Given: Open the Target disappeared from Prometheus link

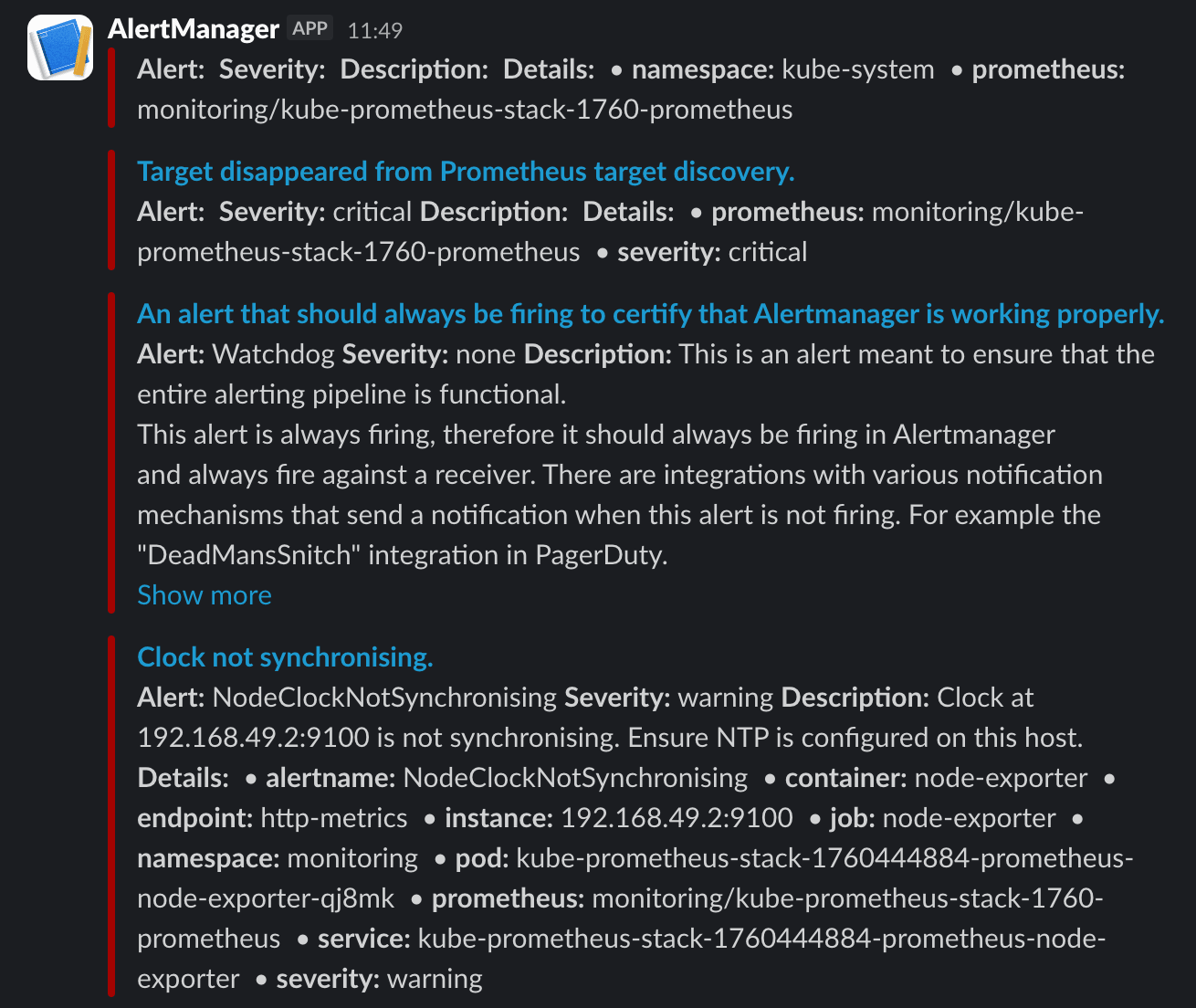Looking at the screenshot, I should point(466,171).
